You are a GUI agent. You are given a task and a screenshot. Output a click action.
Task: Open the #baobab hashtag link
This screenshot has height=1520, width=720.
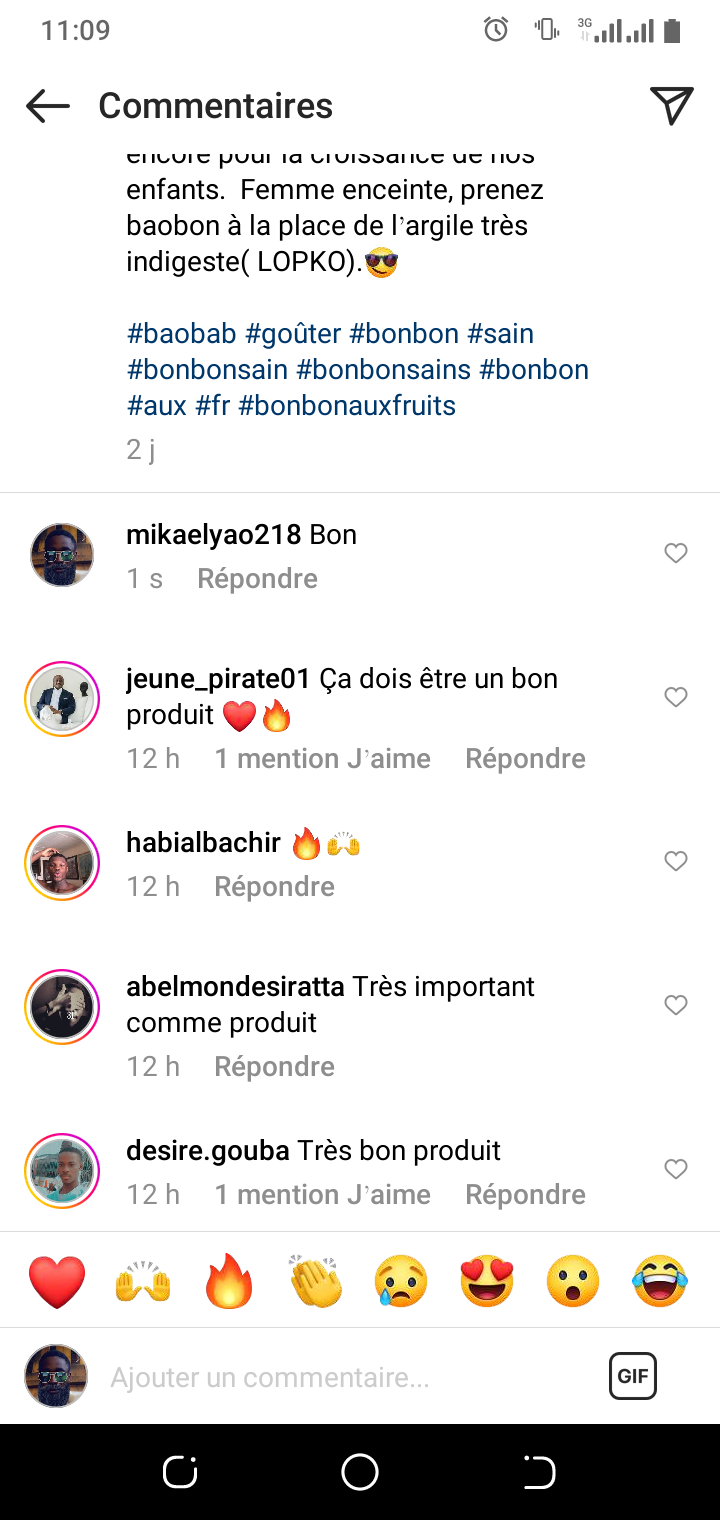(x=181, y=334)
